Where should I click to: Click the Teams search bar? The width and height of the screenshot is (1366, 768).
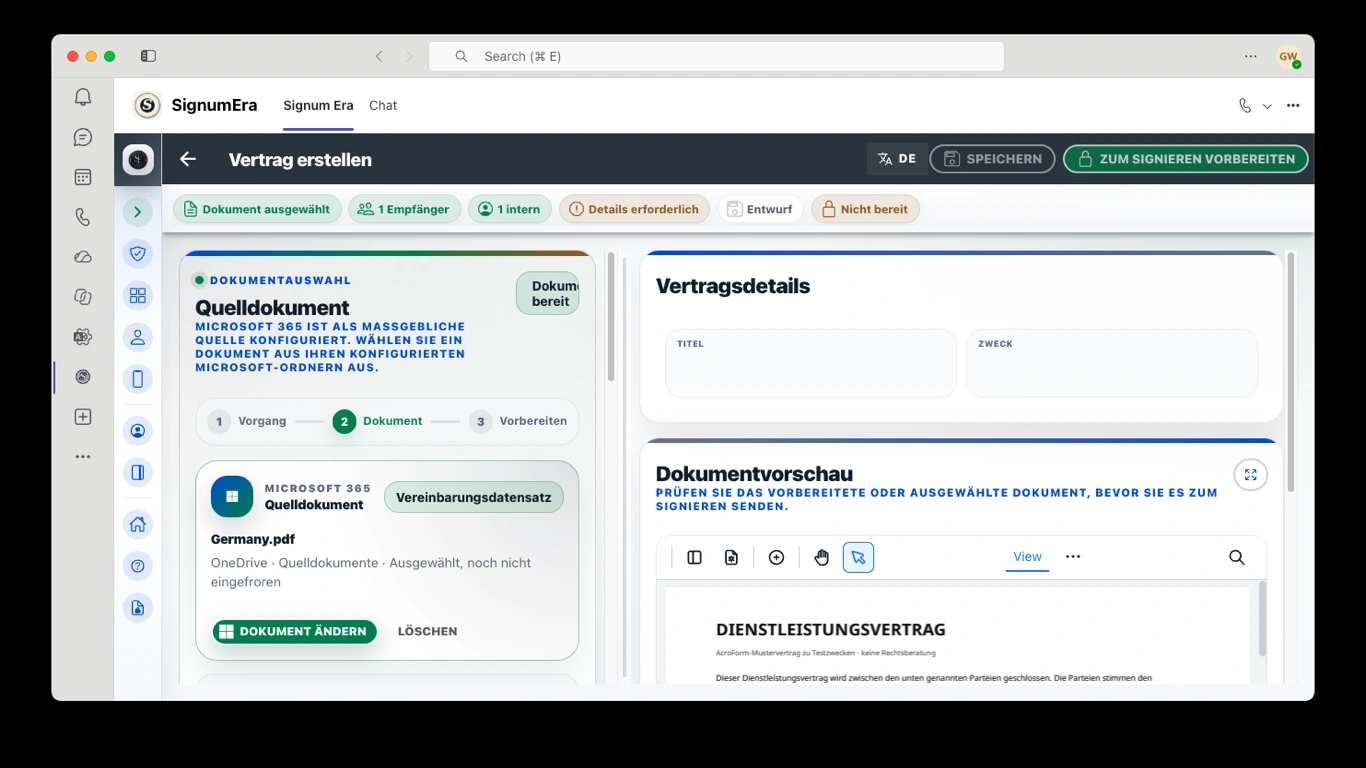[716, 56]
